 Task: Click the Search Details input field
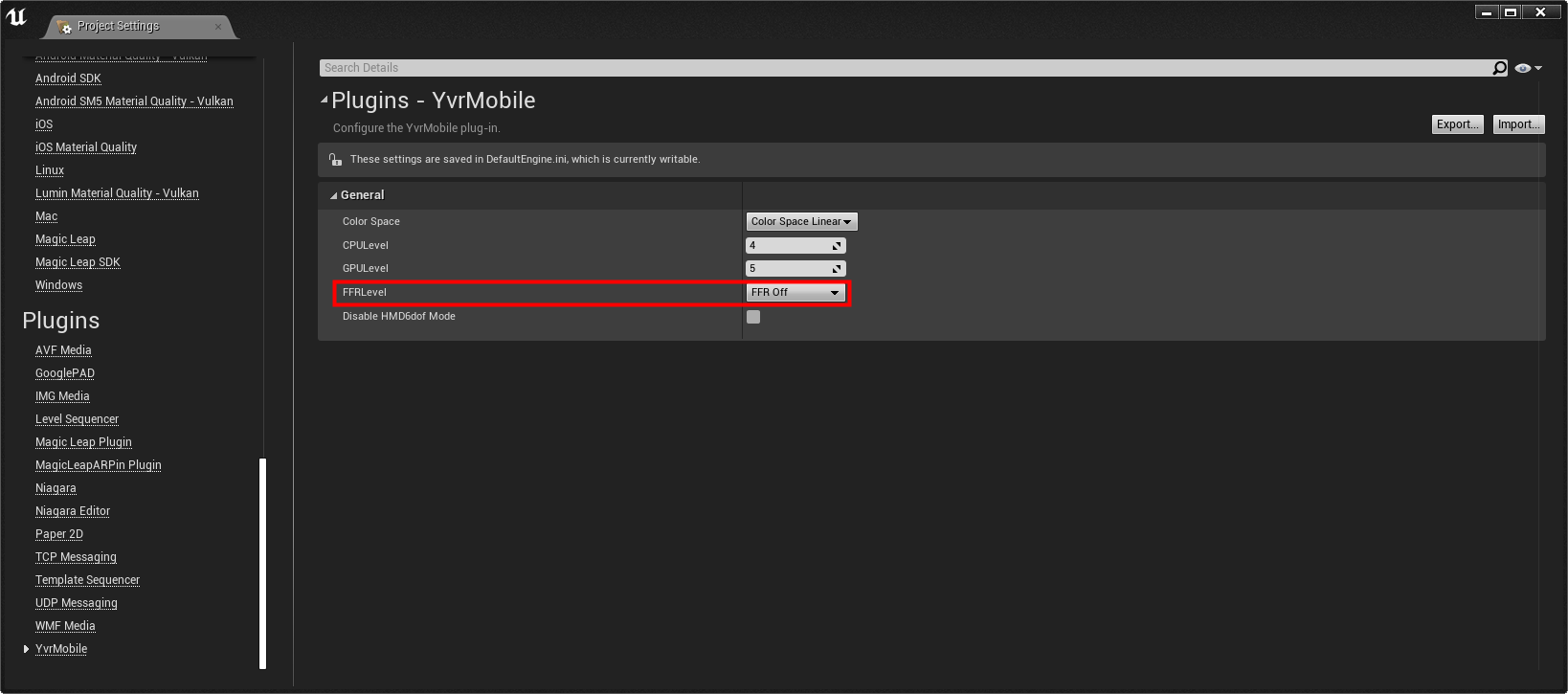900,68
